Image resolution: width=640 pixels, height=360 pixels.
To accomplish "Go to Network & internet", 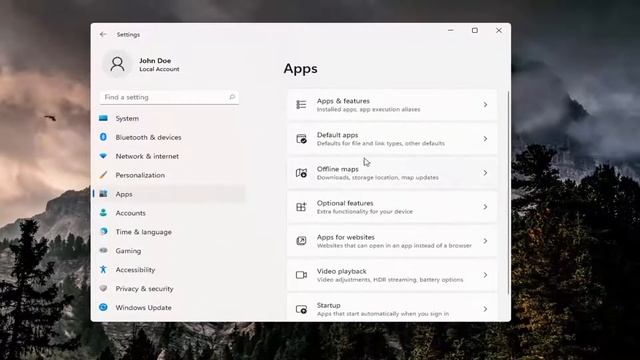I will 147,156.
